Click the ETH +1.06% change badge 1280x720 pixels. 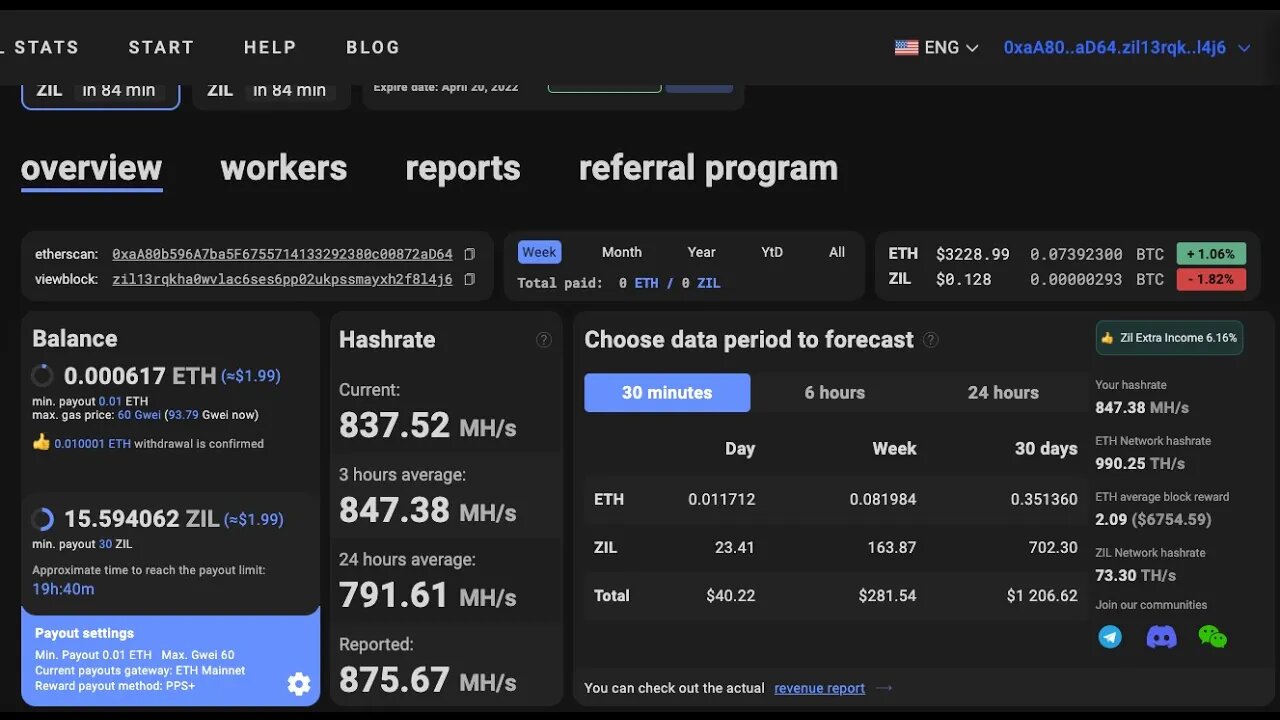pyautogui.click(x=1211, y=254)
